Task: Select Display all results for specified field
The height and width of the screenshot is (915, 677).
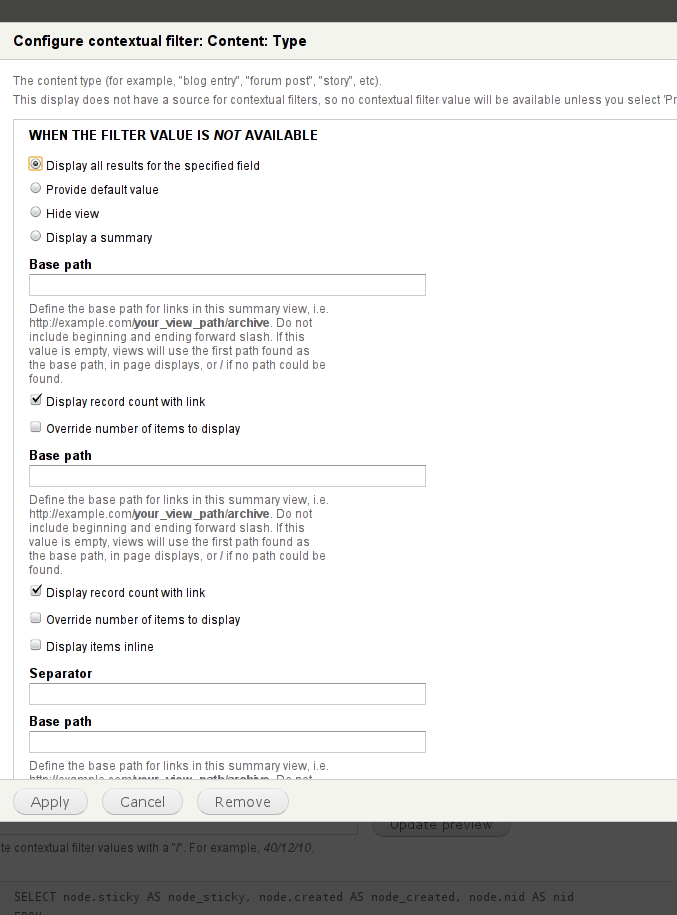Action: 36,165
